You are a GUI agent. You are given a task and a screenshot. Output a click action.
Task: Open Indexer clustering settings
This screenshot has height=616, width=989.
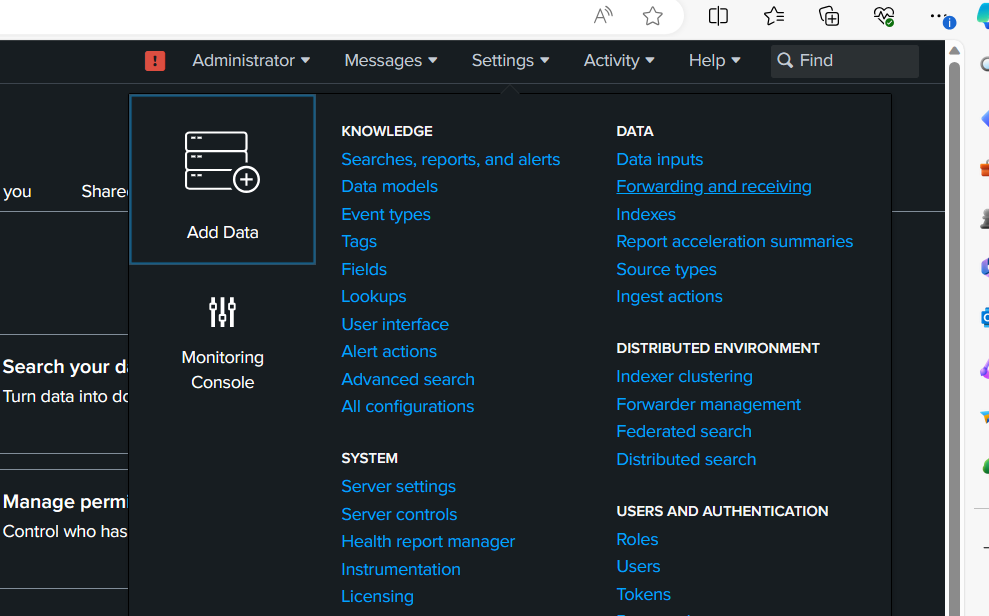pos(684,377)
